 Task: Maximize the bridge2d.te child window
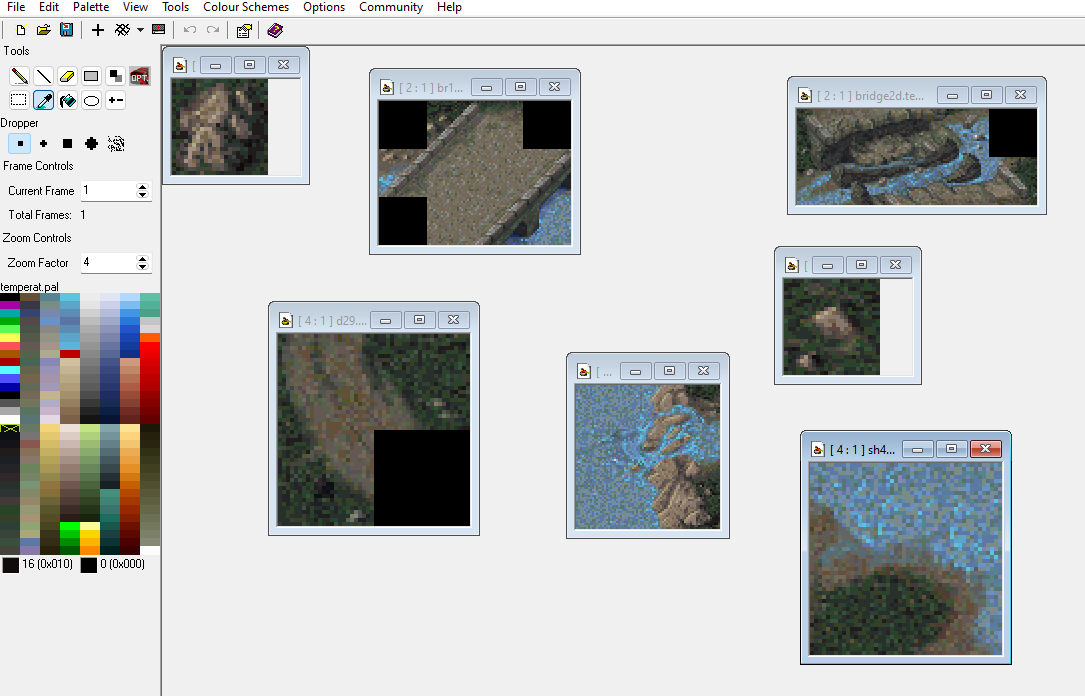click(x=987, y=95)
